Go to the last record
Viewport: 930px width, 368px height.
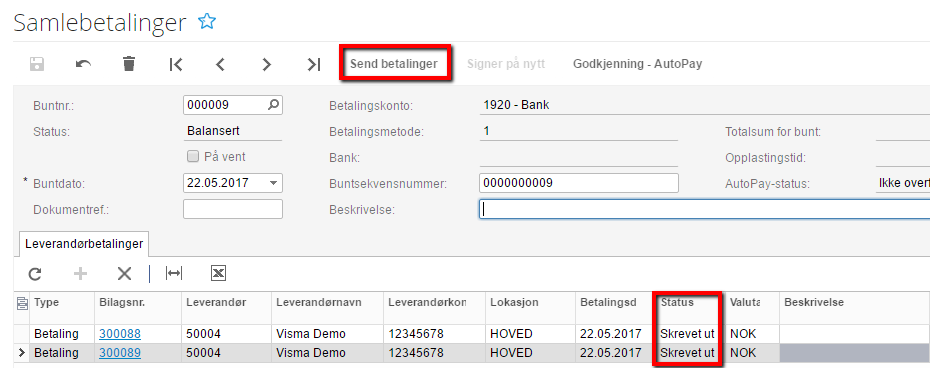click(x=314, y=64)
